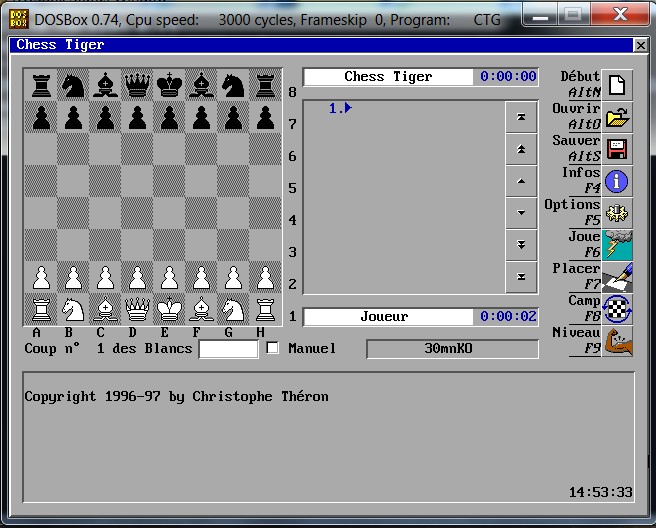The width and height of the screenshot is (656, 528).
Task: Enable the Manuel checkbox
Action: coord(272,348)
